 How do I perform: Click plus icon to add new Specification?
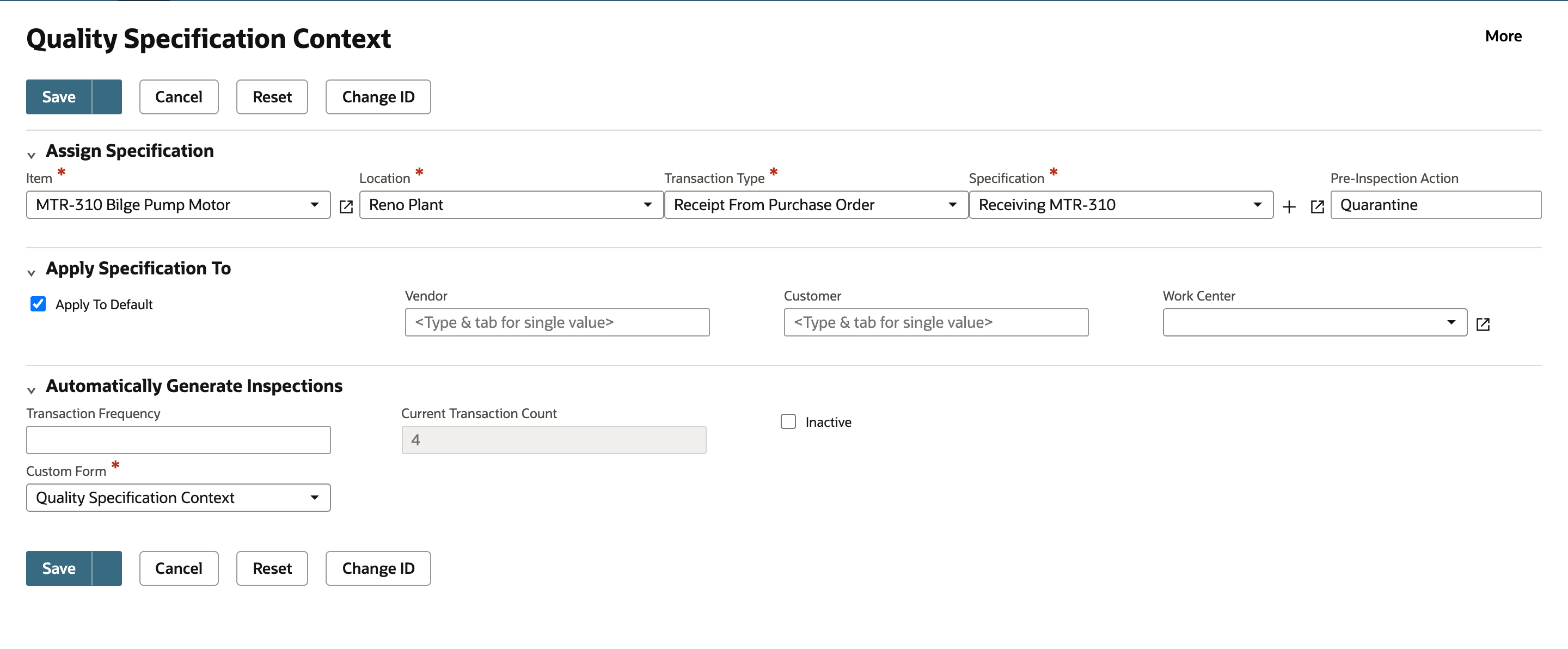point(1289,206)
